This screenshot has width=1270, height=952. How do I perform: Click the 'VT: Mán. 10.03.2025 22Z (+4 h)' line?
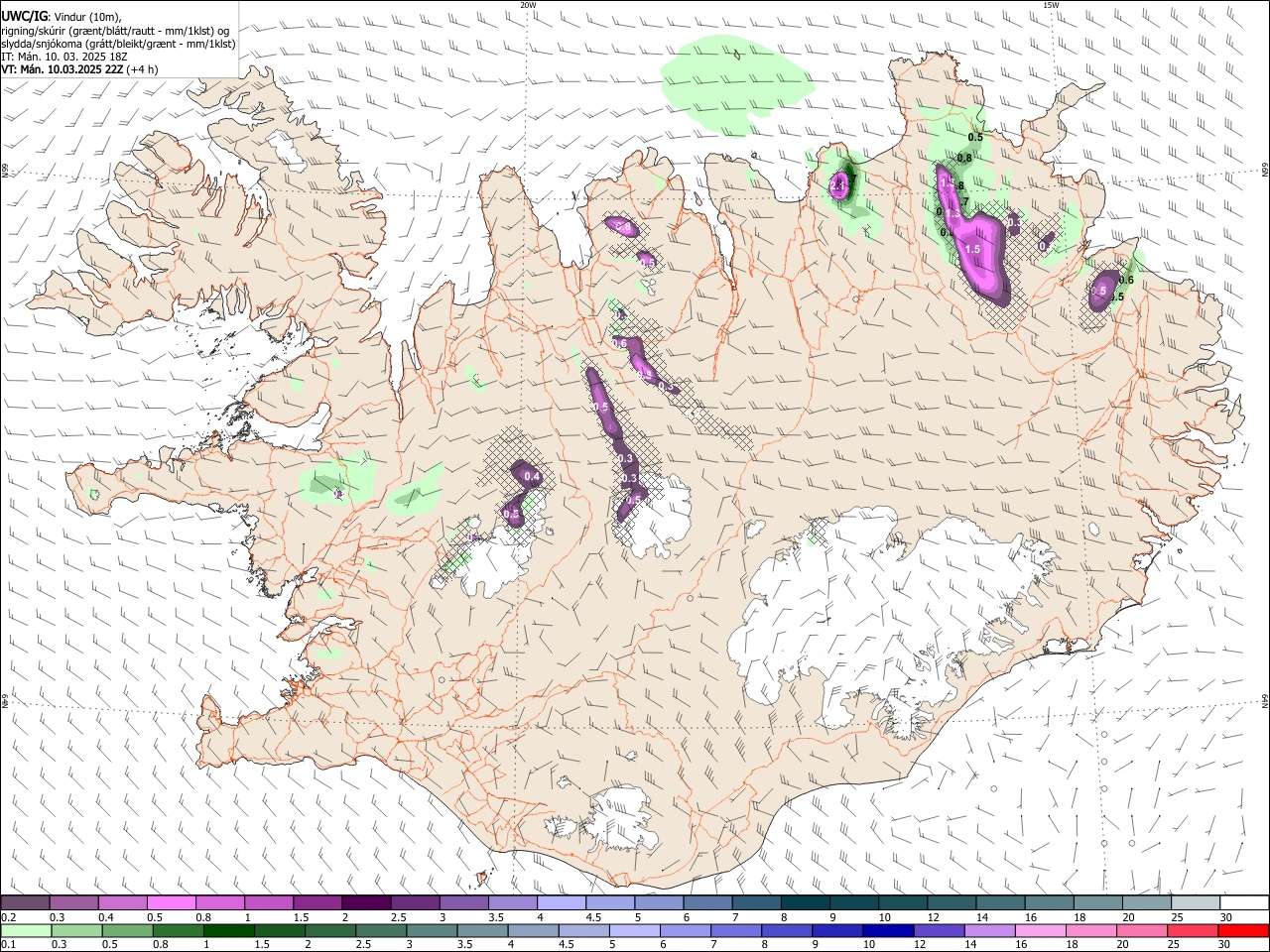[x=80, y=69]
